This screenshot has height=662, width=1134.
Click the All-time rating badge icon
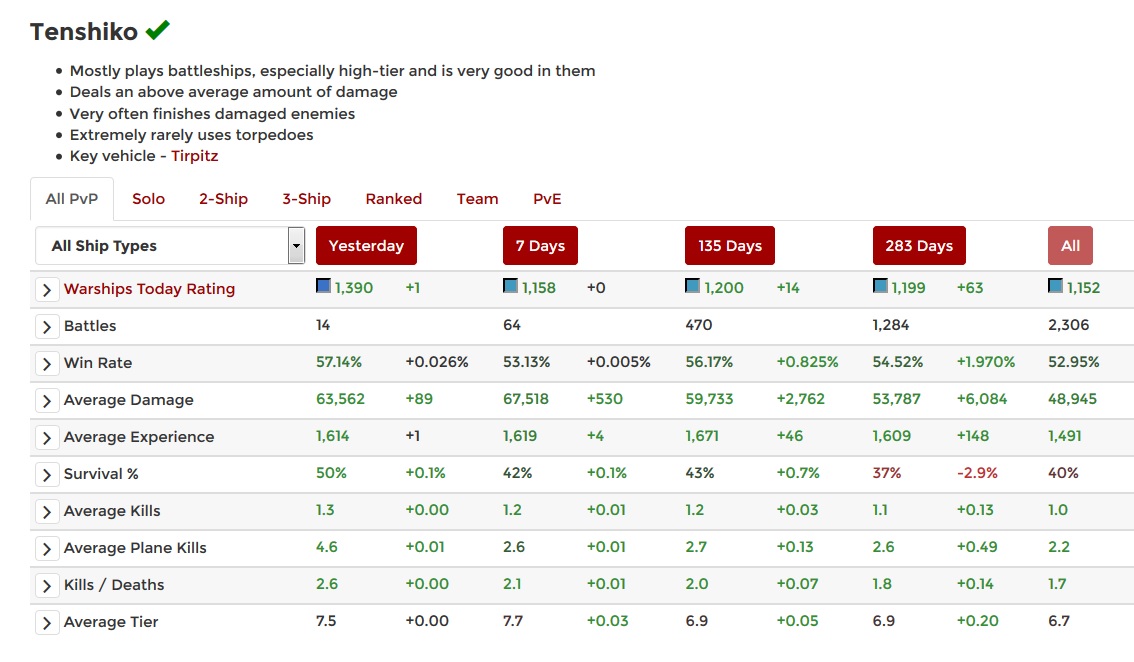click(1055, 286)
